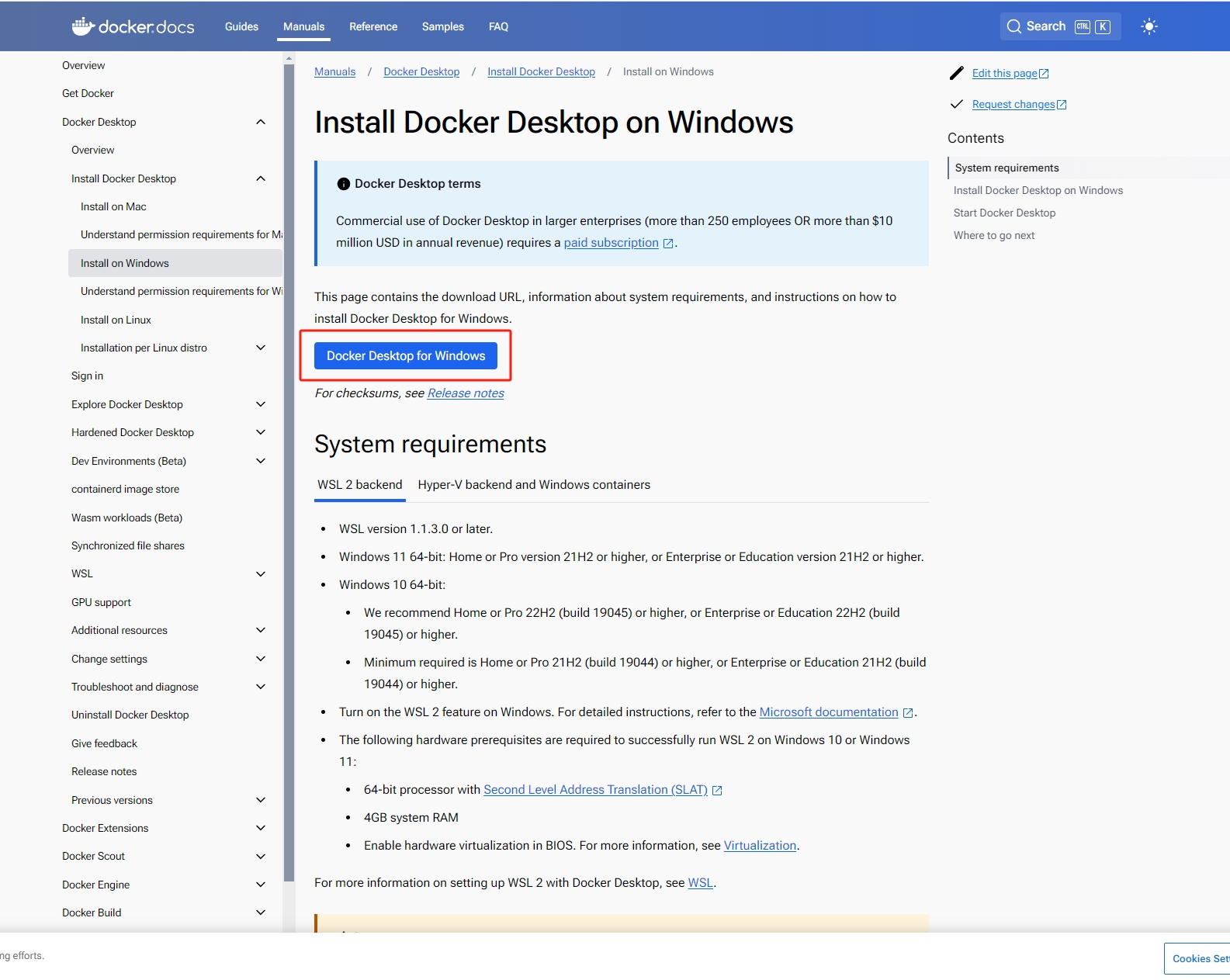
Task: Open the FAQ menu
Action: coord(498,26)
